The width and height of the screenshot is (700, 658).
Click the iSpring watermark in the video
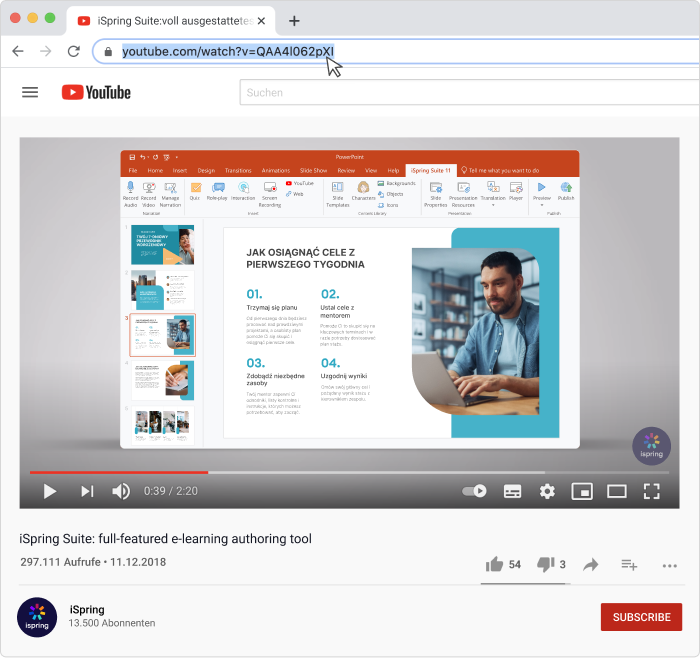[651, 446]
